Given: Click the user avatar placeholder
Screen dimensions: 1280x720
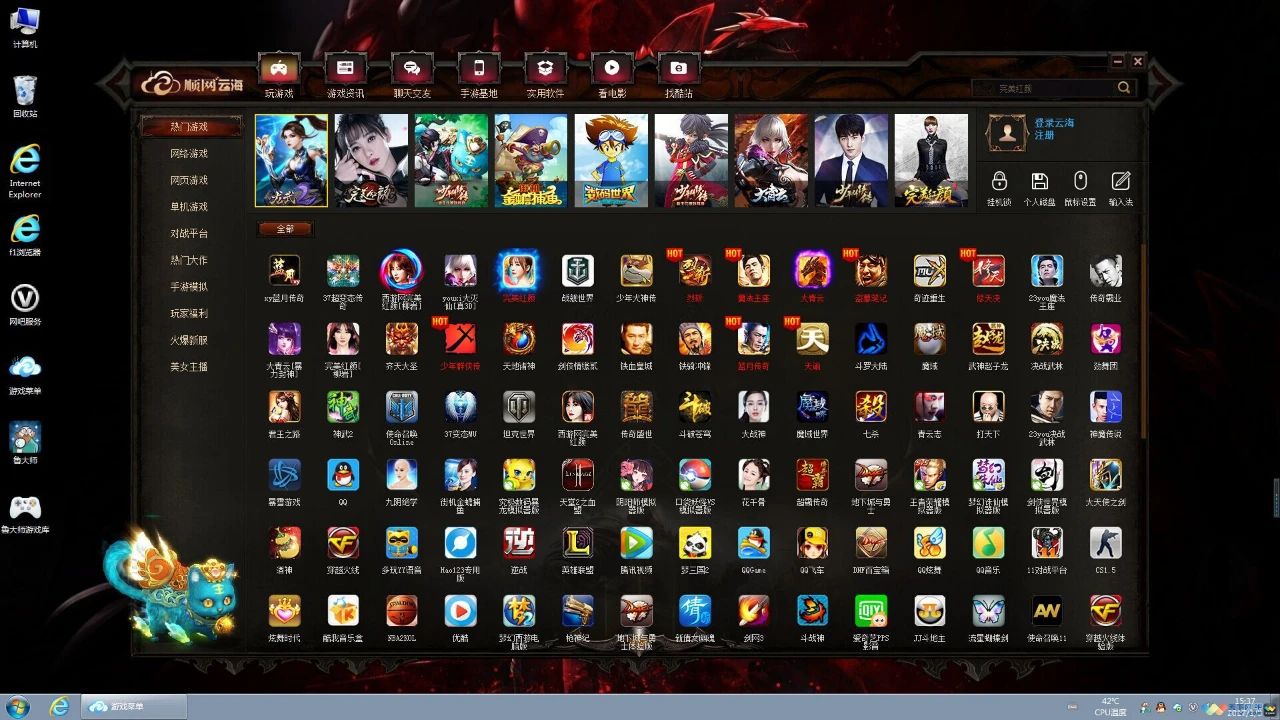Looking at the screenshot, I should point(1007,131).
